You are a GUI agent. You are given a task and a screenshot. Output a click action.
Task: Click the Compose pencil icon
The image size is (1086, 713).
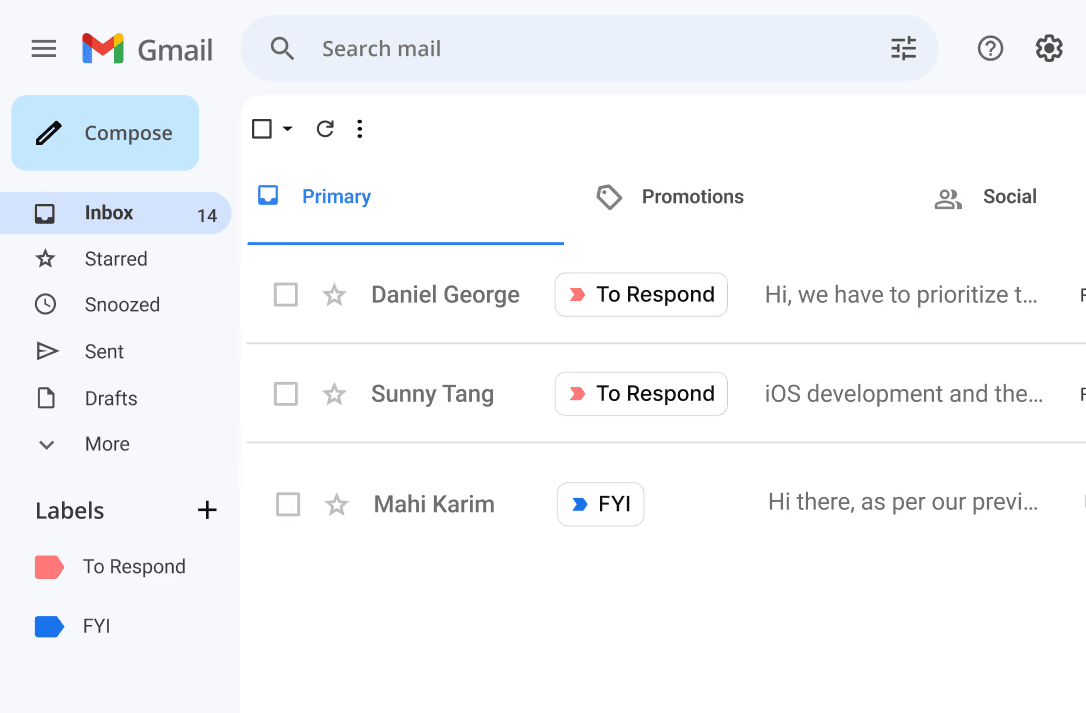[x=48, y=133]
